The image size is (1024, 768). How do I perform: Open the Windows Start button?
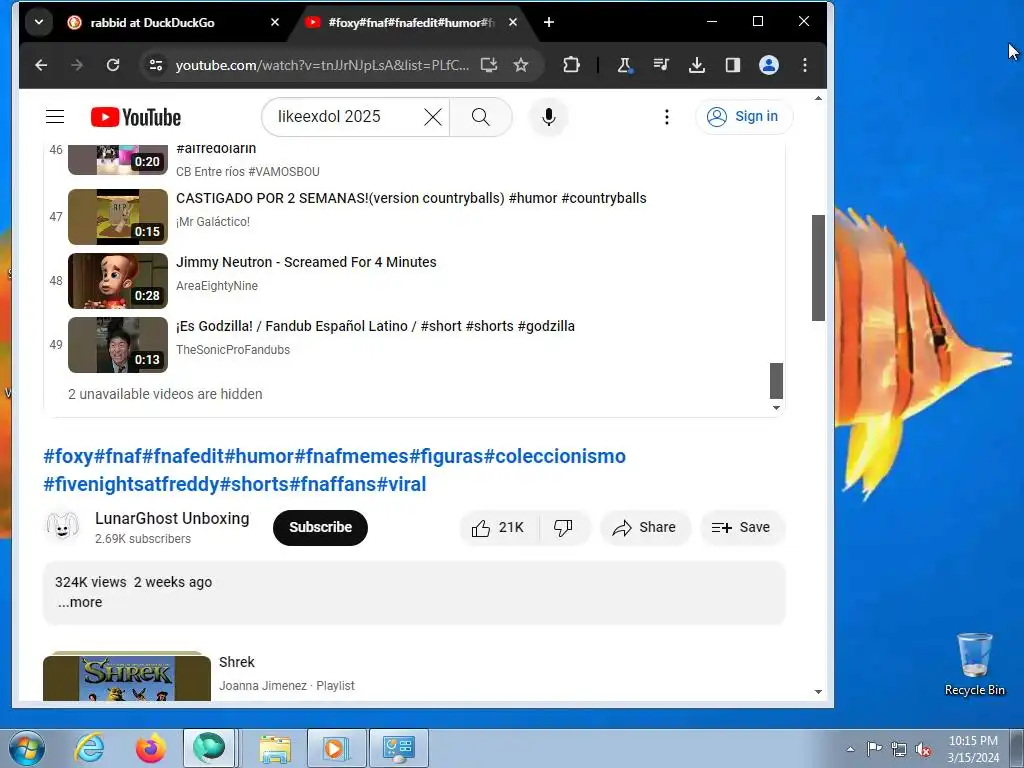point(26,748)
